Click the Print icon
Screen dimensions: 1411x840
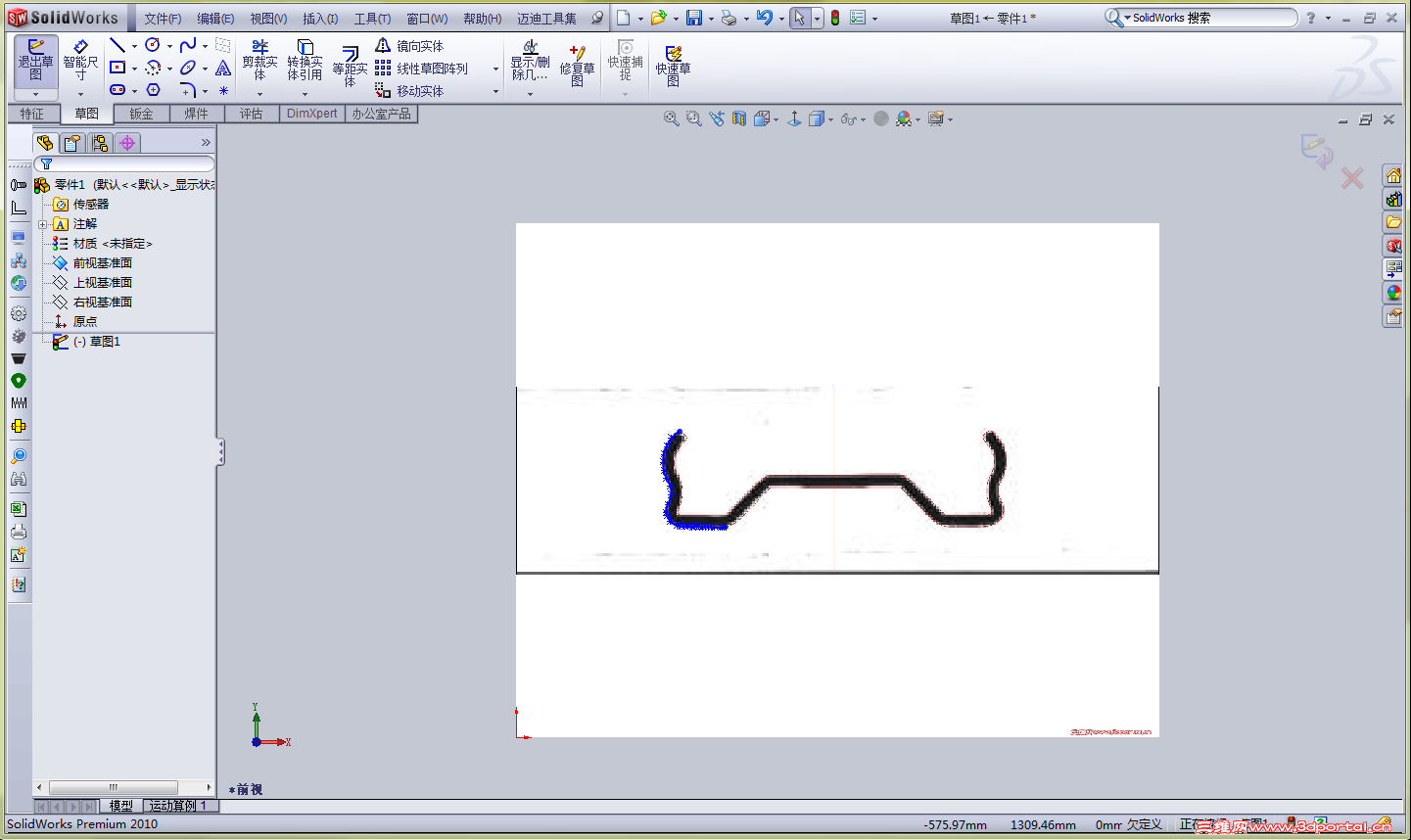[729, 18]
